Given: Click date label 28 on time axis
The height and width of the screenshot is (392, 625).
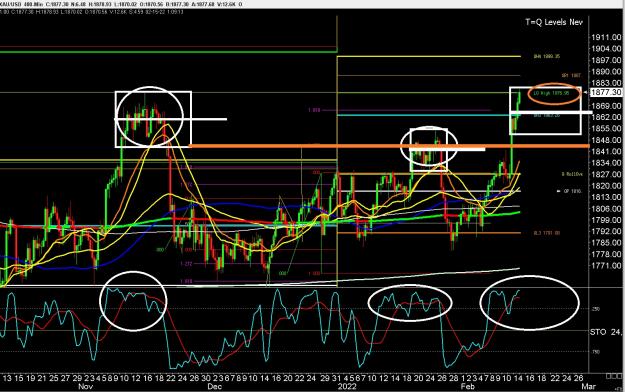Looking at the screenshot, I should click(x=453, y=378).
